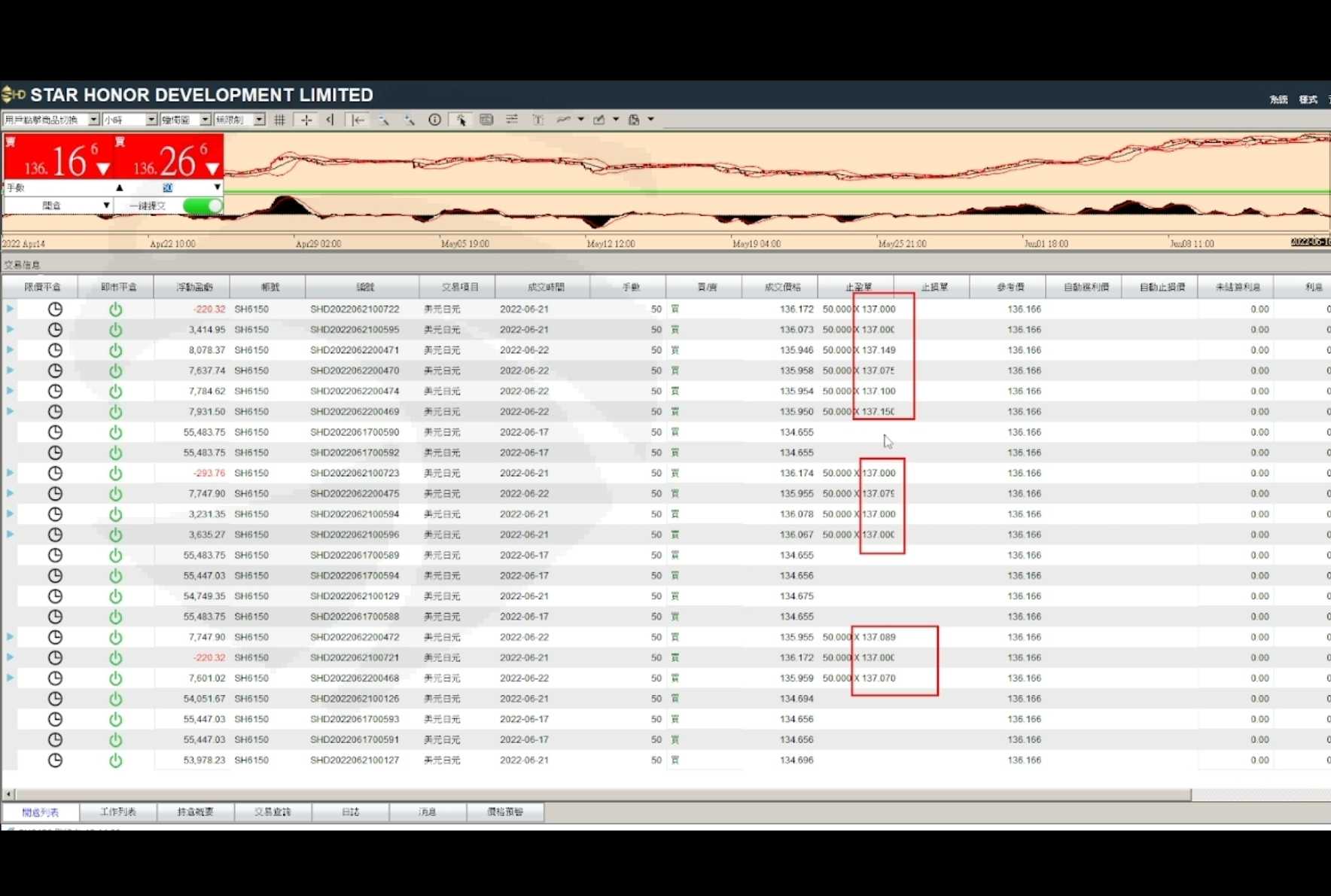Viewport: 1331px width, 896px height.
Task: Click the text T tool icon
Action: pos(538,120)
